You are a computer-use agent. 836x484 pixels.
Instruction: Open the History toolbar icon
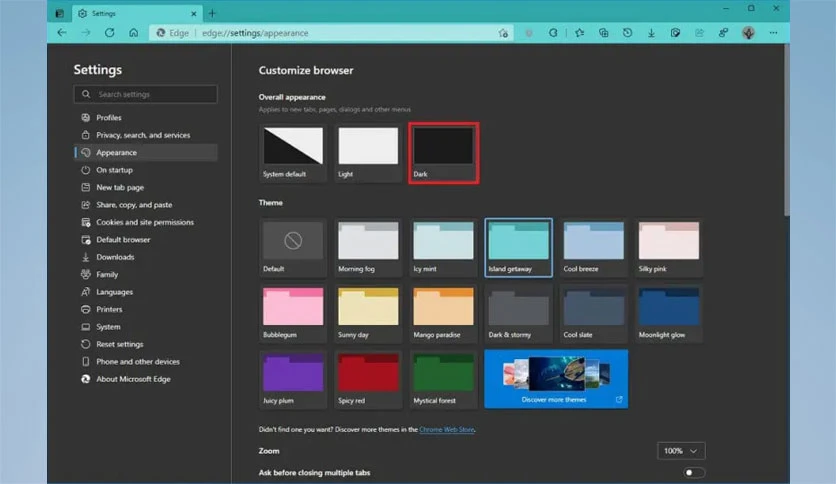point(627,33)
